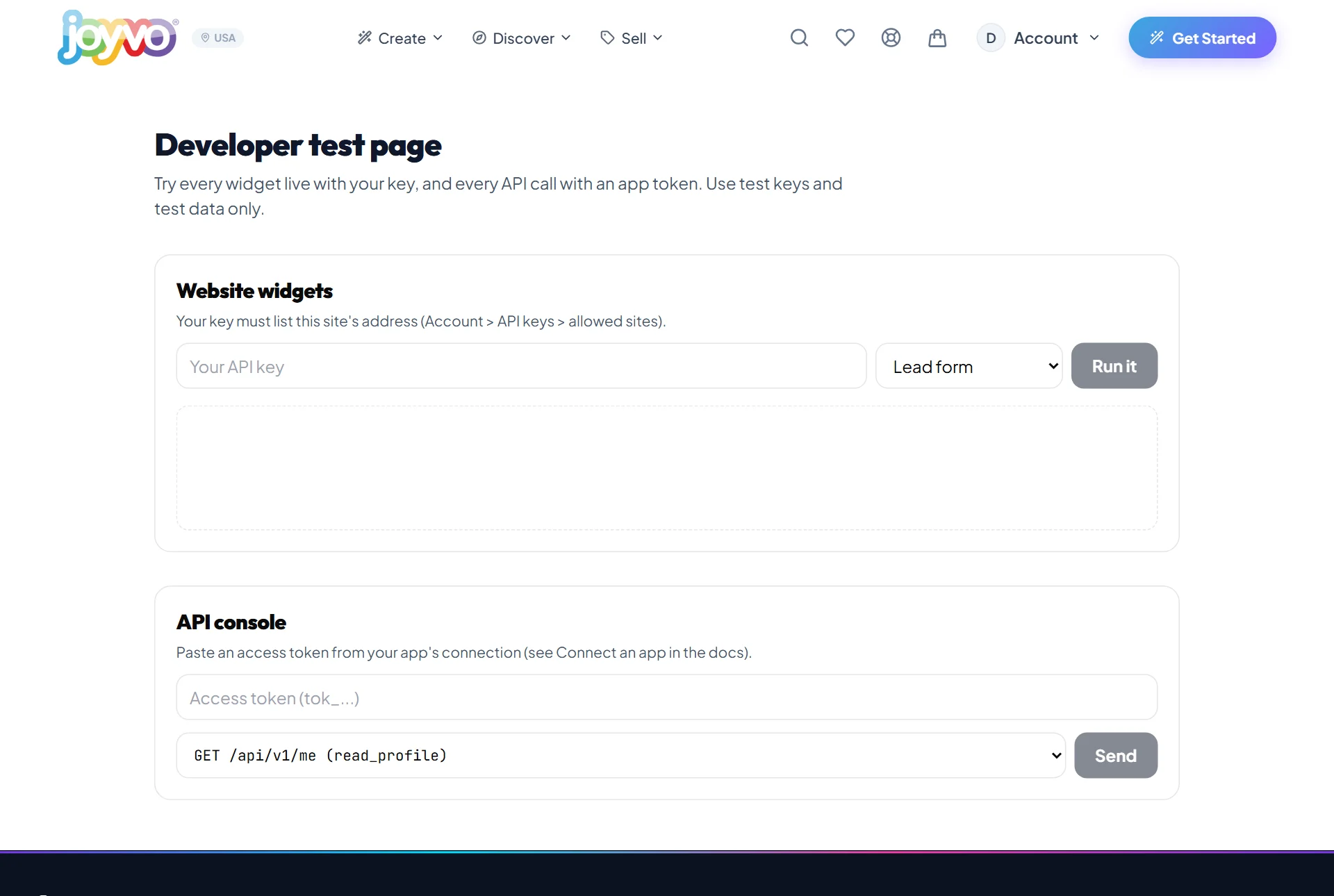Click the Joyvo logo
Viewport: 1334px width, 896px height.
pos(117,38)
